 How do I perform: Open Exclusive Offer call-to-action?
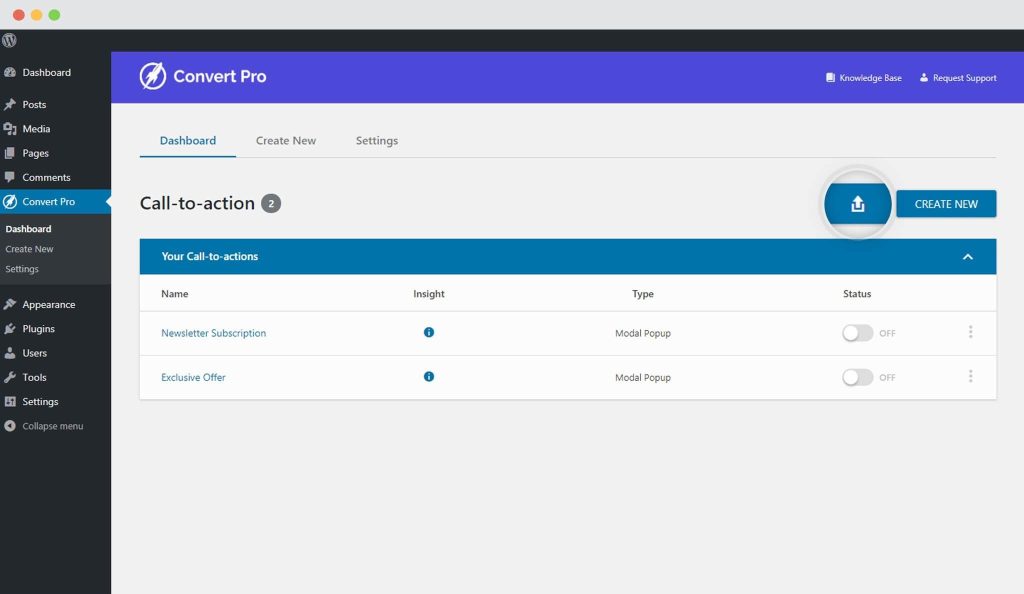pyautogui.click(x=193, y=377)
